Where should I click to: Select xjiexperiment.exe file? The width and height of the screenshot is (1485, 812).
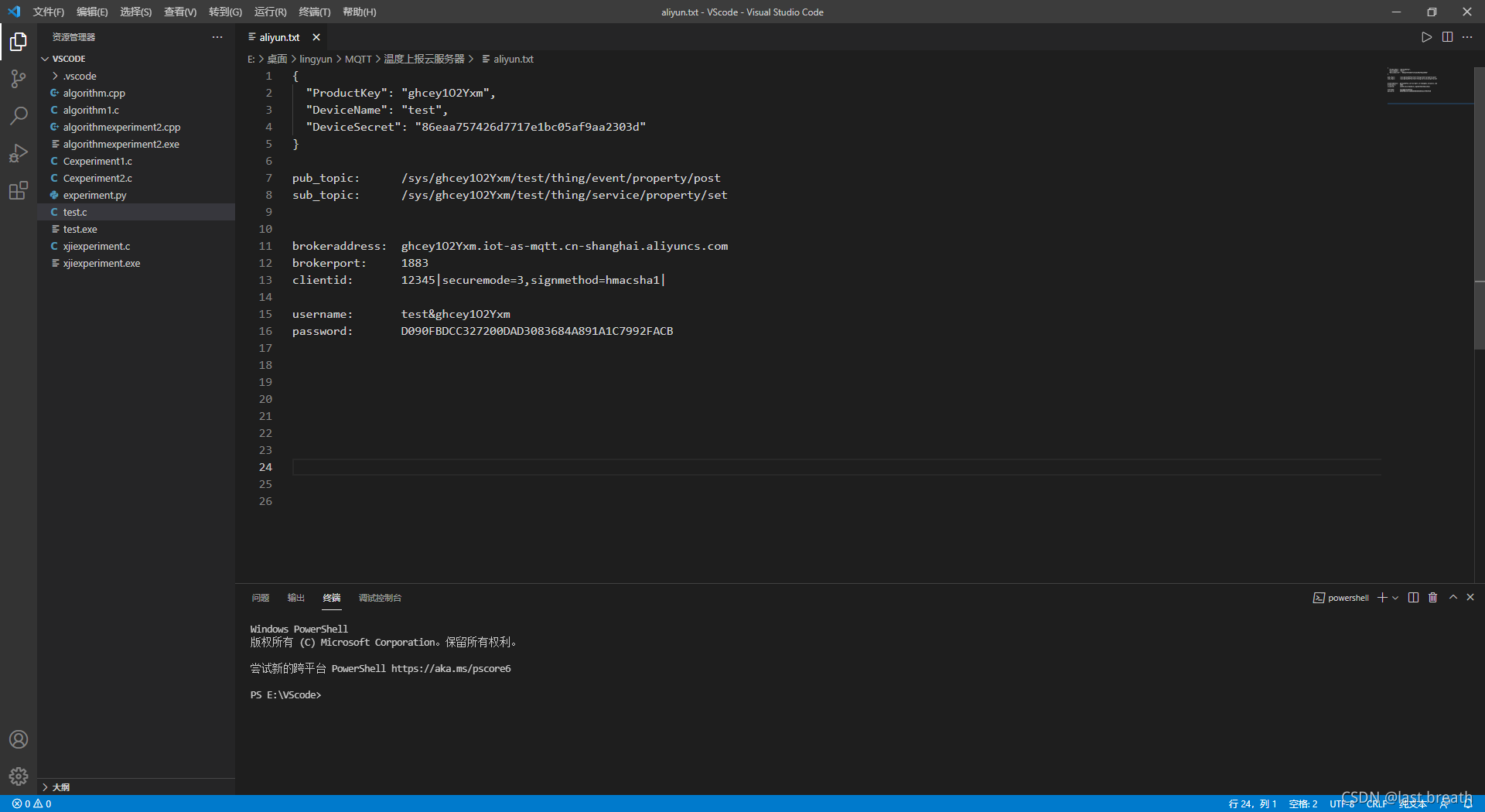point(136,263)
